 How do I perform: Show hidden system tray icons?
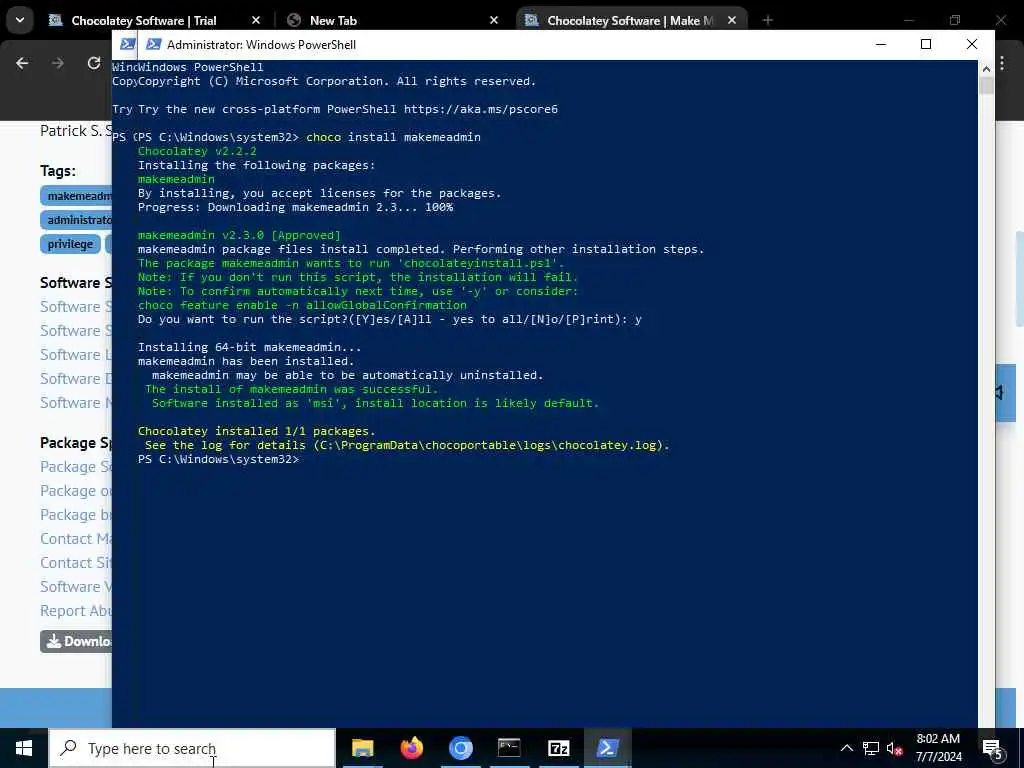pos(846,748)
